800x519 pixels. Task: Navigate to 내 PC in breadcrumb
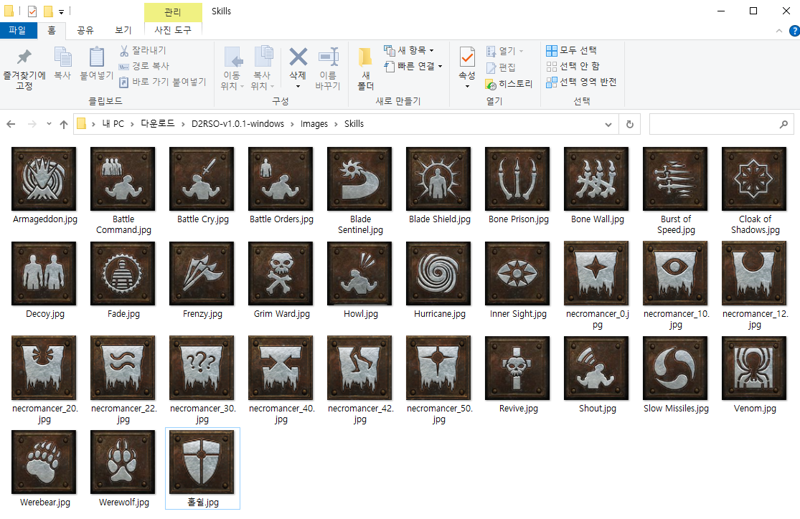click(113, 124)
